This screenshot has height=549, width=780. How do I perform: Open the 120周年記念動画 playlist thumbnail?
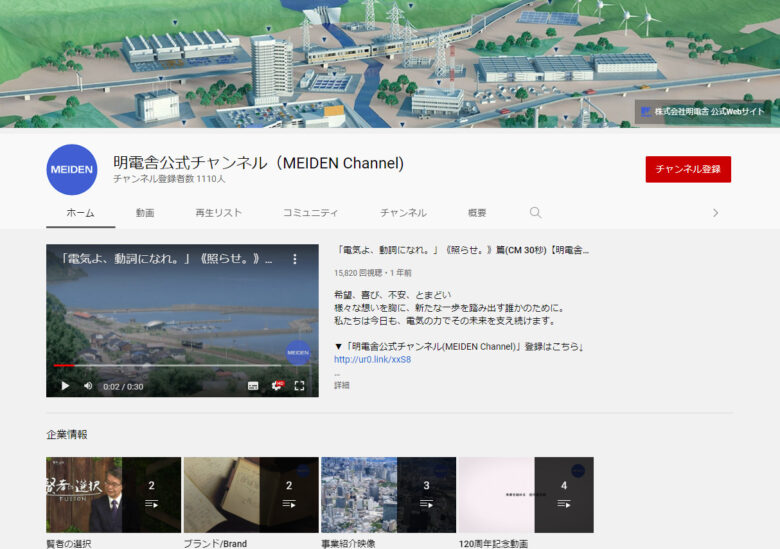click(526, 495)
